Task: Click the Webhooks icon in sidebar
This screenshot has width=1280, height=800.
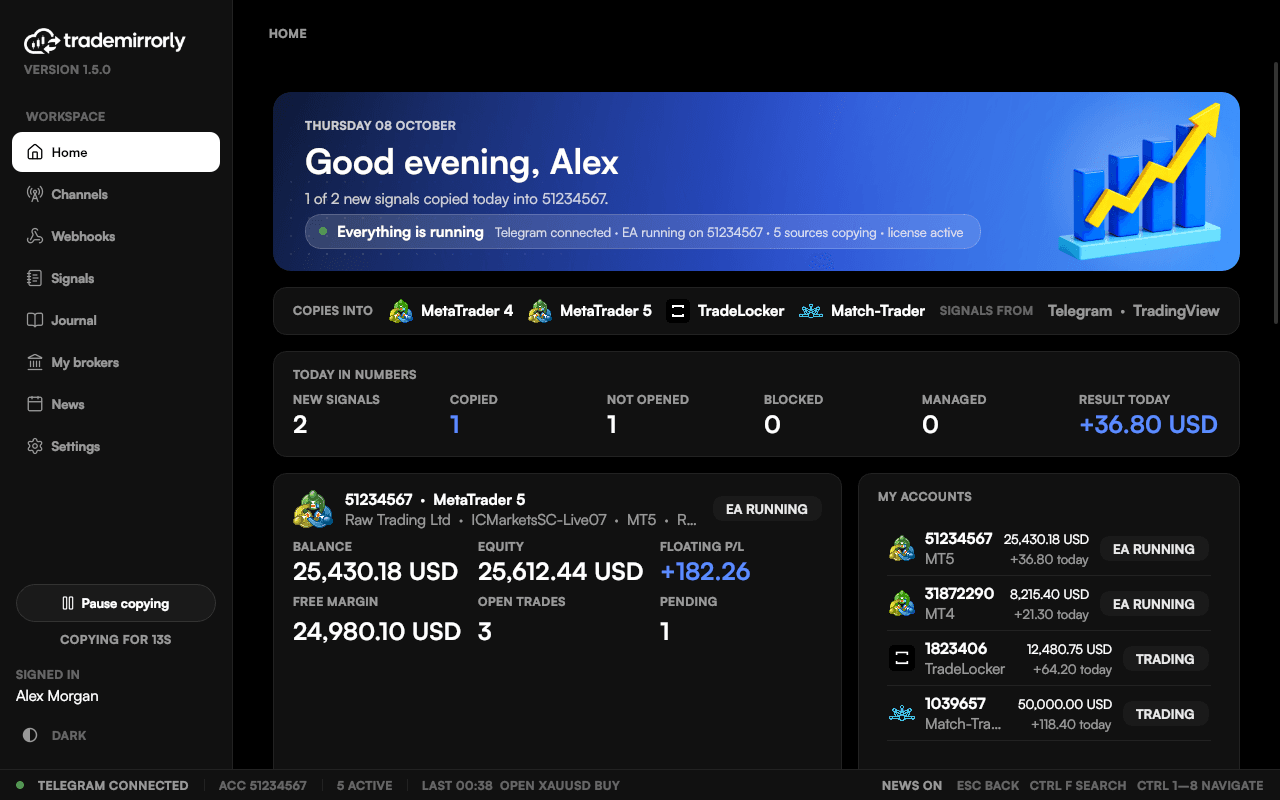Action: click(35, 236)
